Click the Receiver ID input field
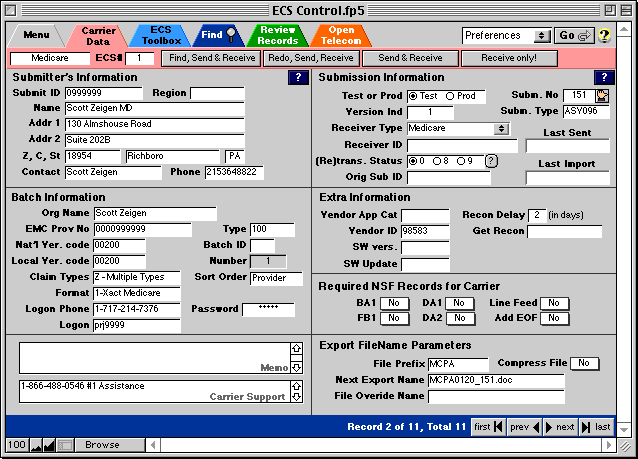This screenshot has height=459, width=638. 462,145
